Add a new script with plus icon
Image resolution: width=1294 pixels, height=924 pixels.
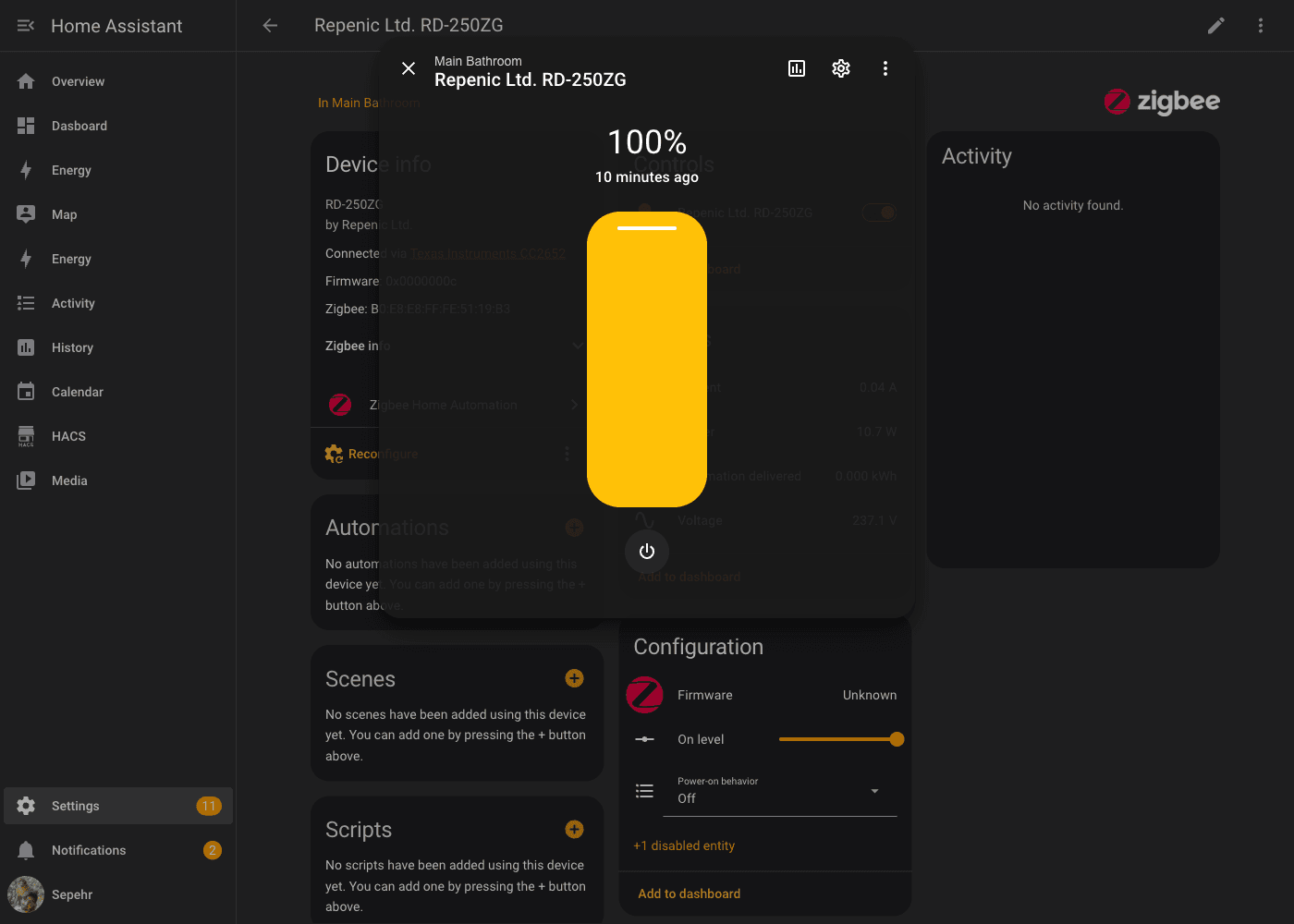(574, 829)
